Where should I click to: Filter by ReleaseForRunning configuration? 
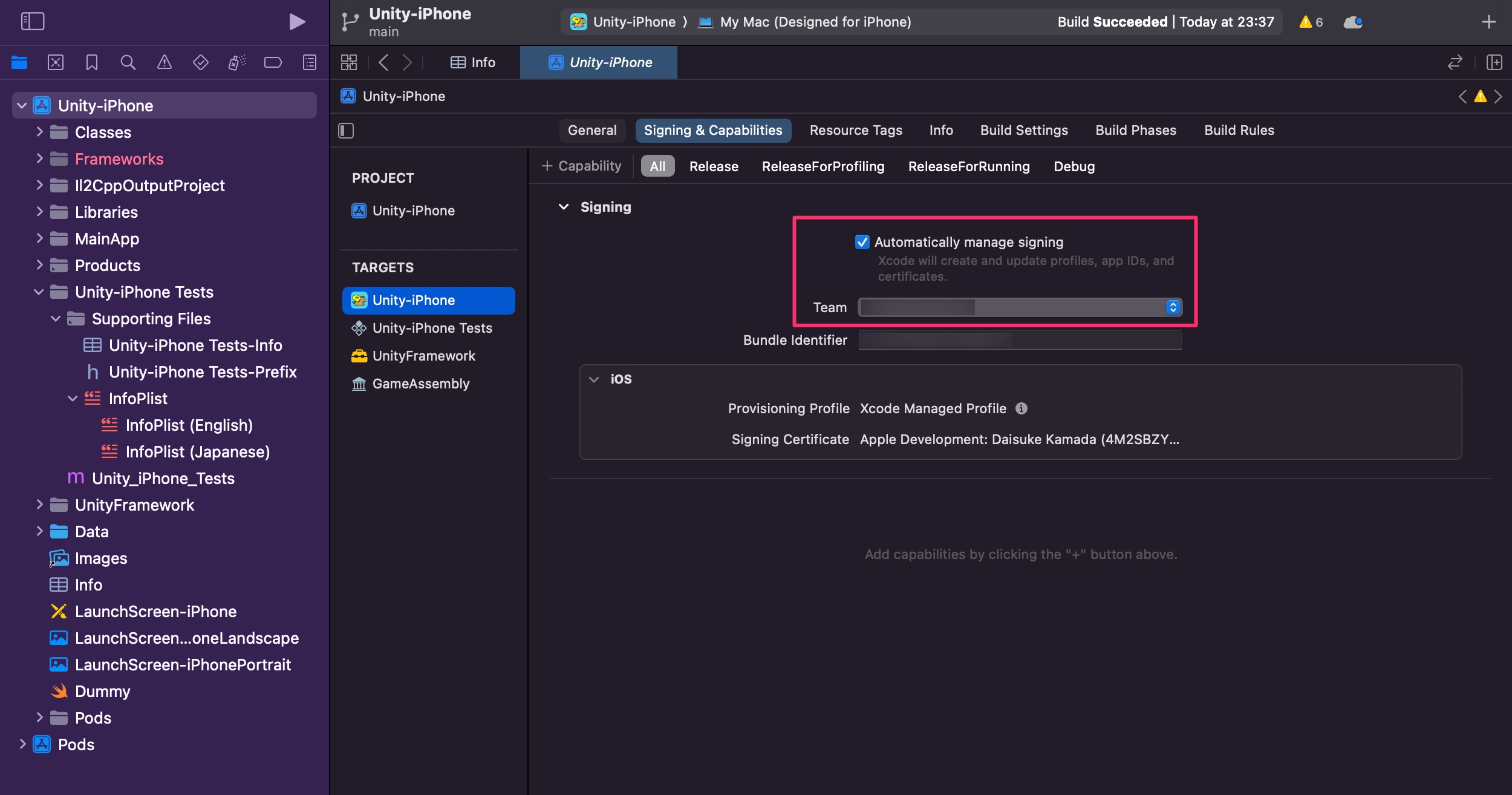coord(969,166)
